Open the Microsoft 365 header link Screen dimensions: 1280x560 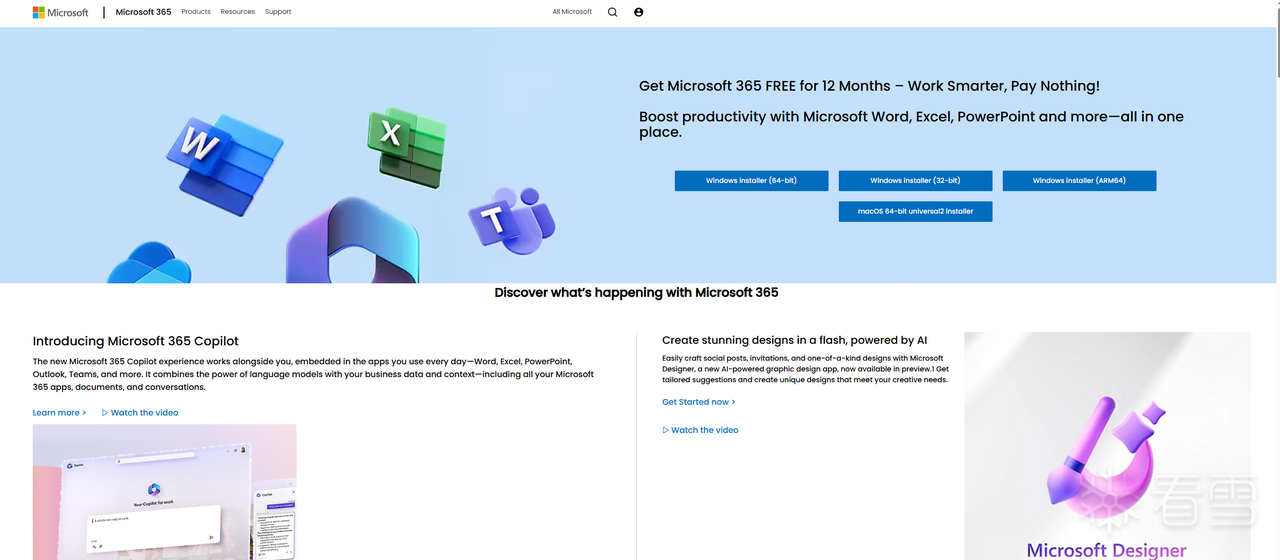coord(143,12)
